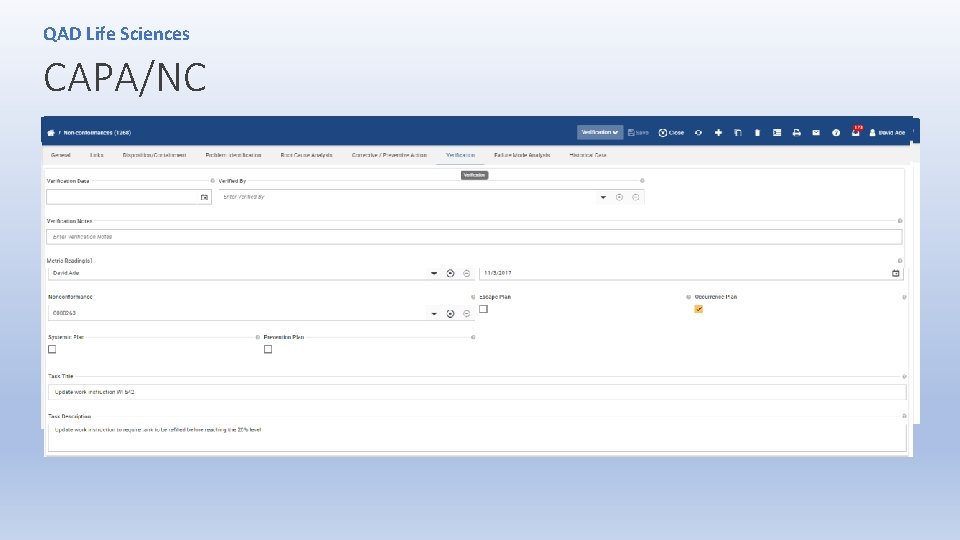Add a new record with plus icon
Viewport: 960px width, 540px height.
[718, 133]
